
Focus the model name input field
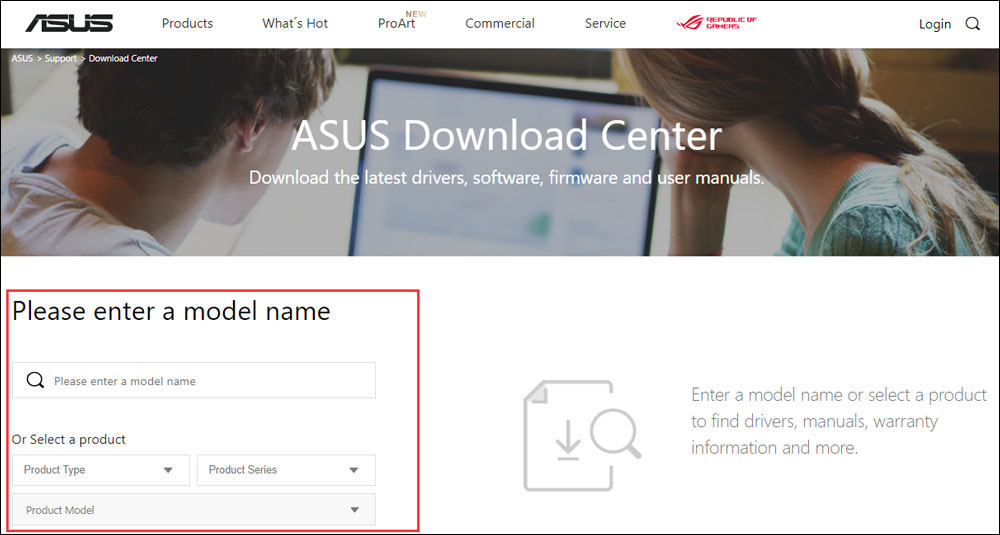pyautogui.click(x=194, y=381)
